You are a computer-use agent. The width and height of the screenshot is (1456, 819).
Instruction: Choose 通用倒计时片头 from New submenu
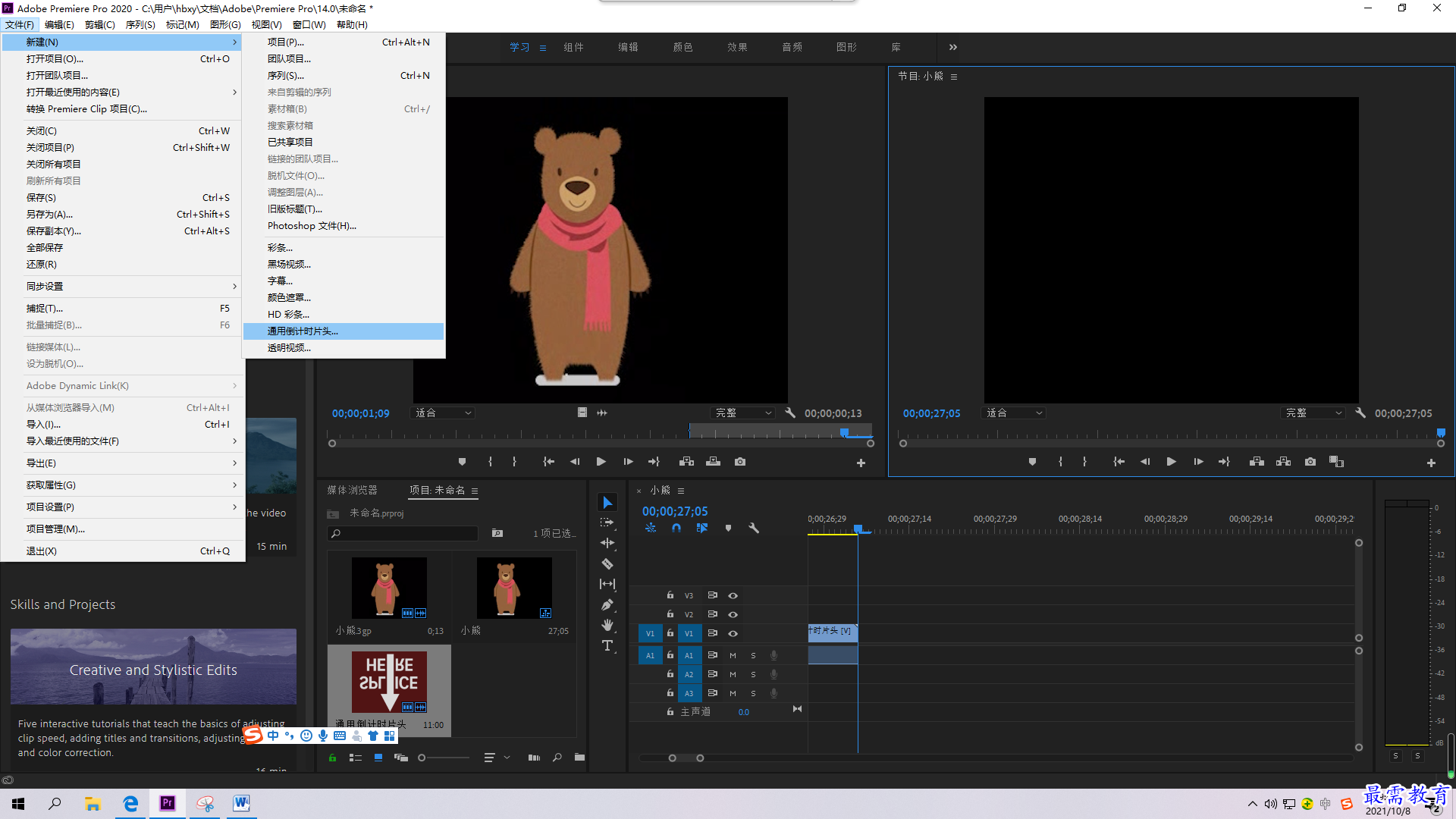pos(344,331)
